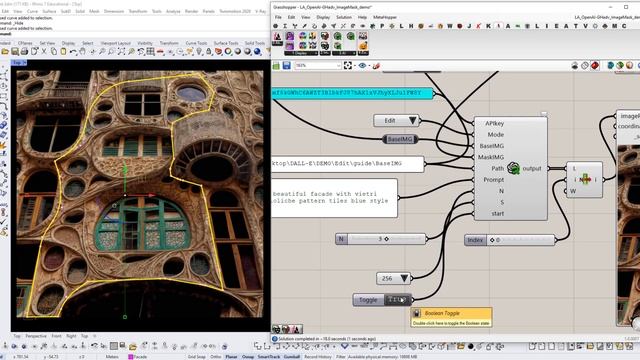Click the List Item component on canvas

[584, 180]
